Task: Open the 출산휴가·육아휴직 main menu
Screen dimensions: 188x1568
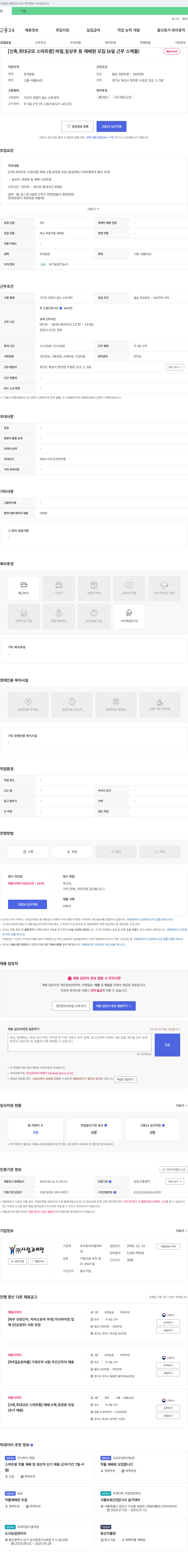Action: (x=171, y=30)
